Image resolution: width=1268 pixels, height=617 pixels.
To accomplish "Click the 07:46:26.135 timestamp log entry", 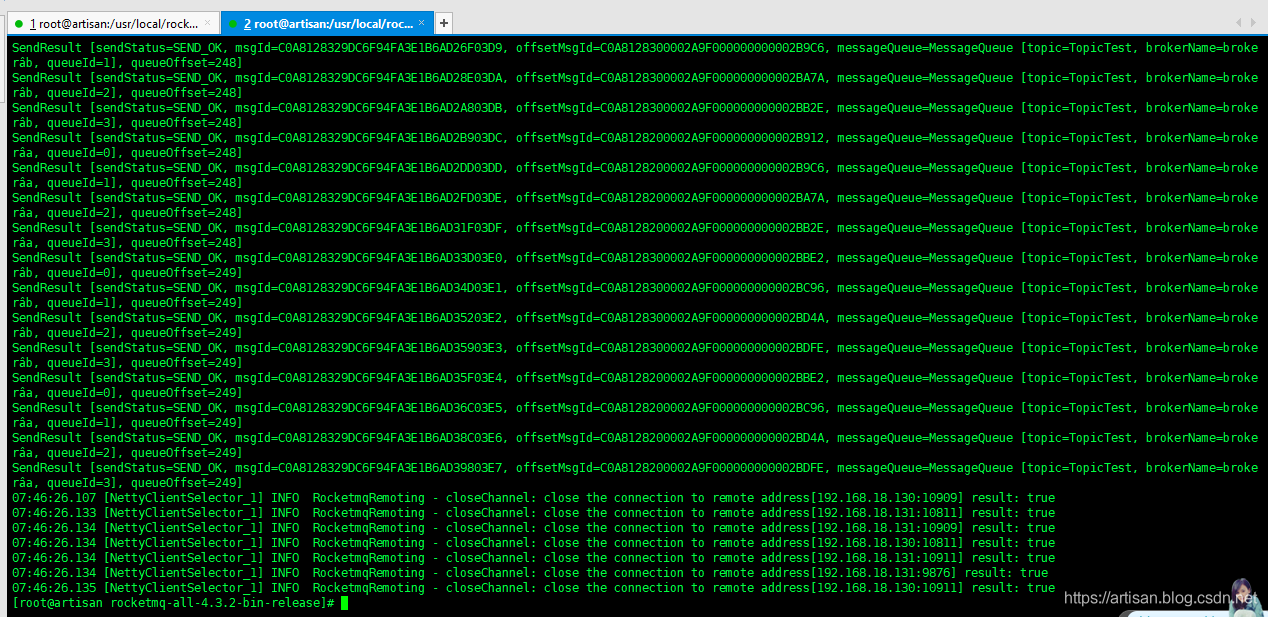I will coord(54,588).
